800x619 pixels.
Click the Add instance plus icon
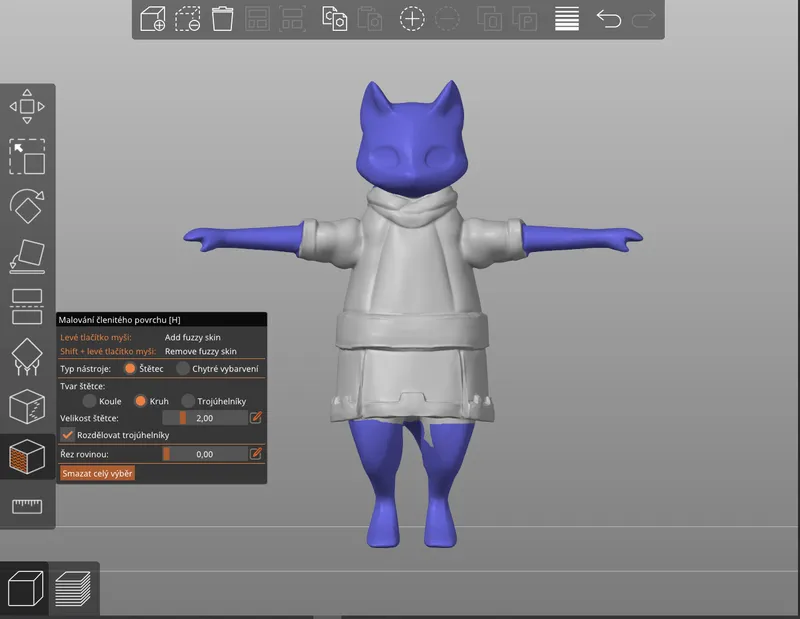(x=412, y=19)
